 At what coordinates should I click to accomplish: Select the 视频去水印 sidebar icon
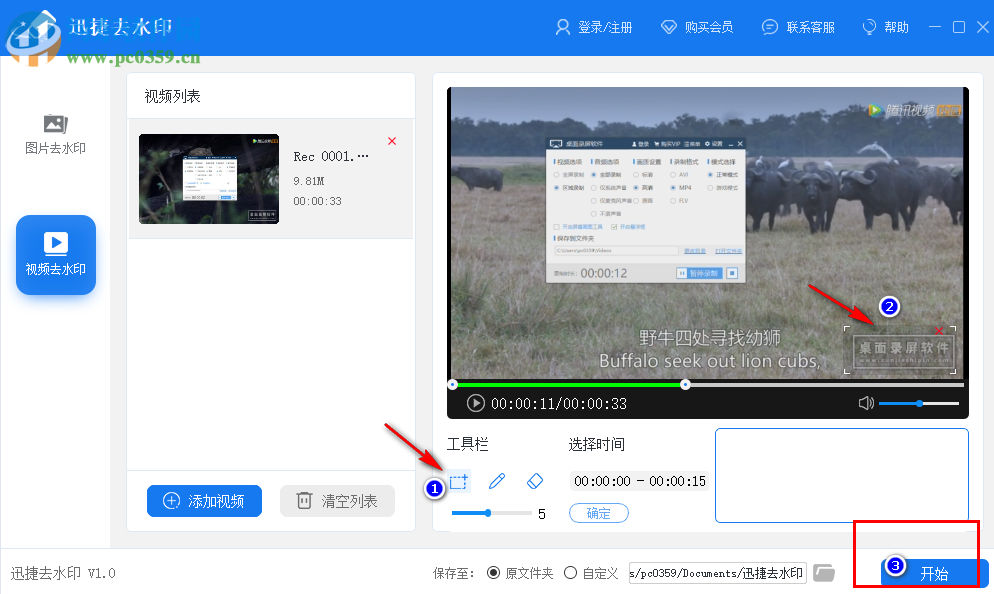(55, 255)
